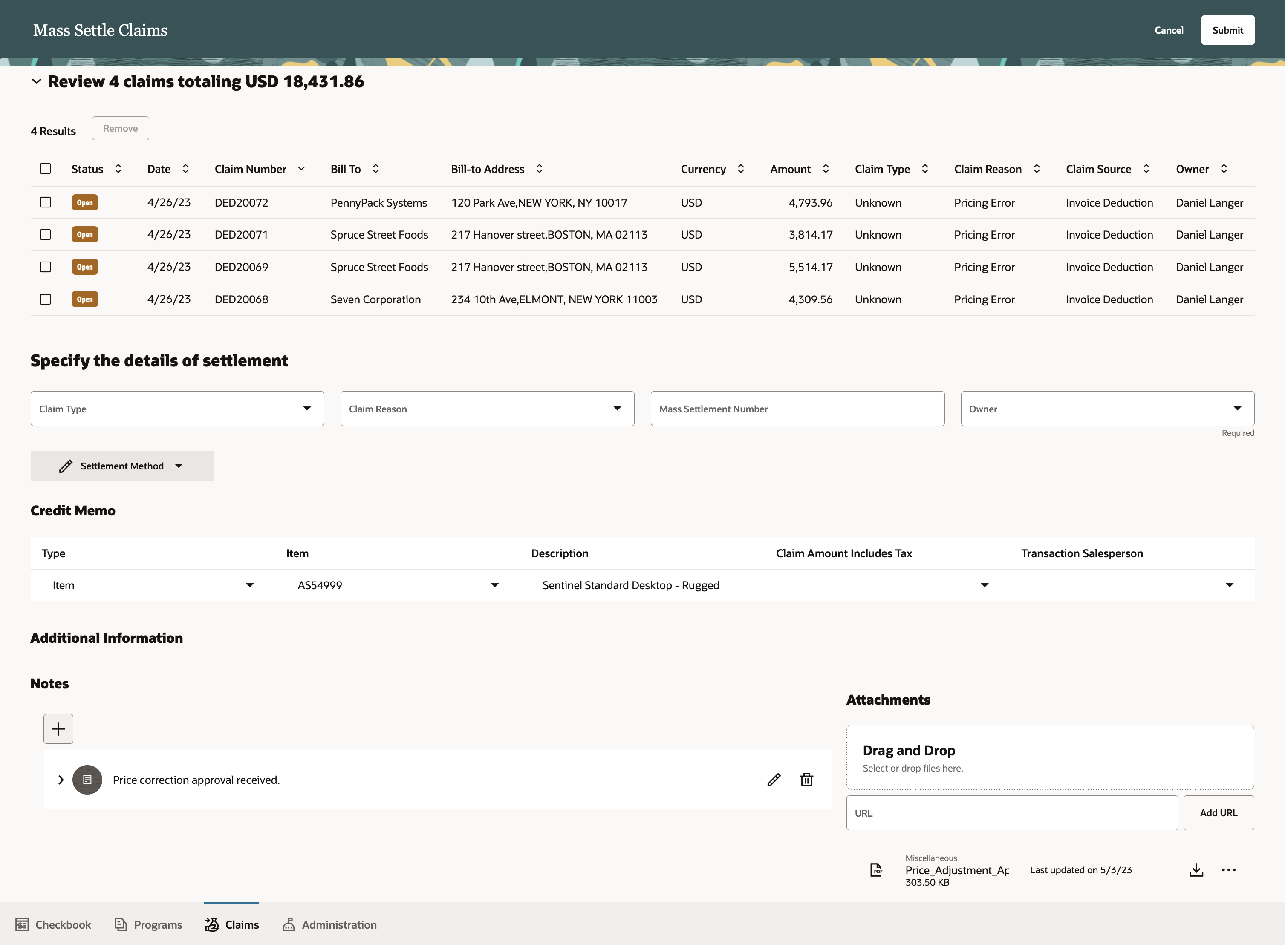This screenshot has height=950, width=1288.
Task: Open the Checkbook section
Action: coord(53,924)
